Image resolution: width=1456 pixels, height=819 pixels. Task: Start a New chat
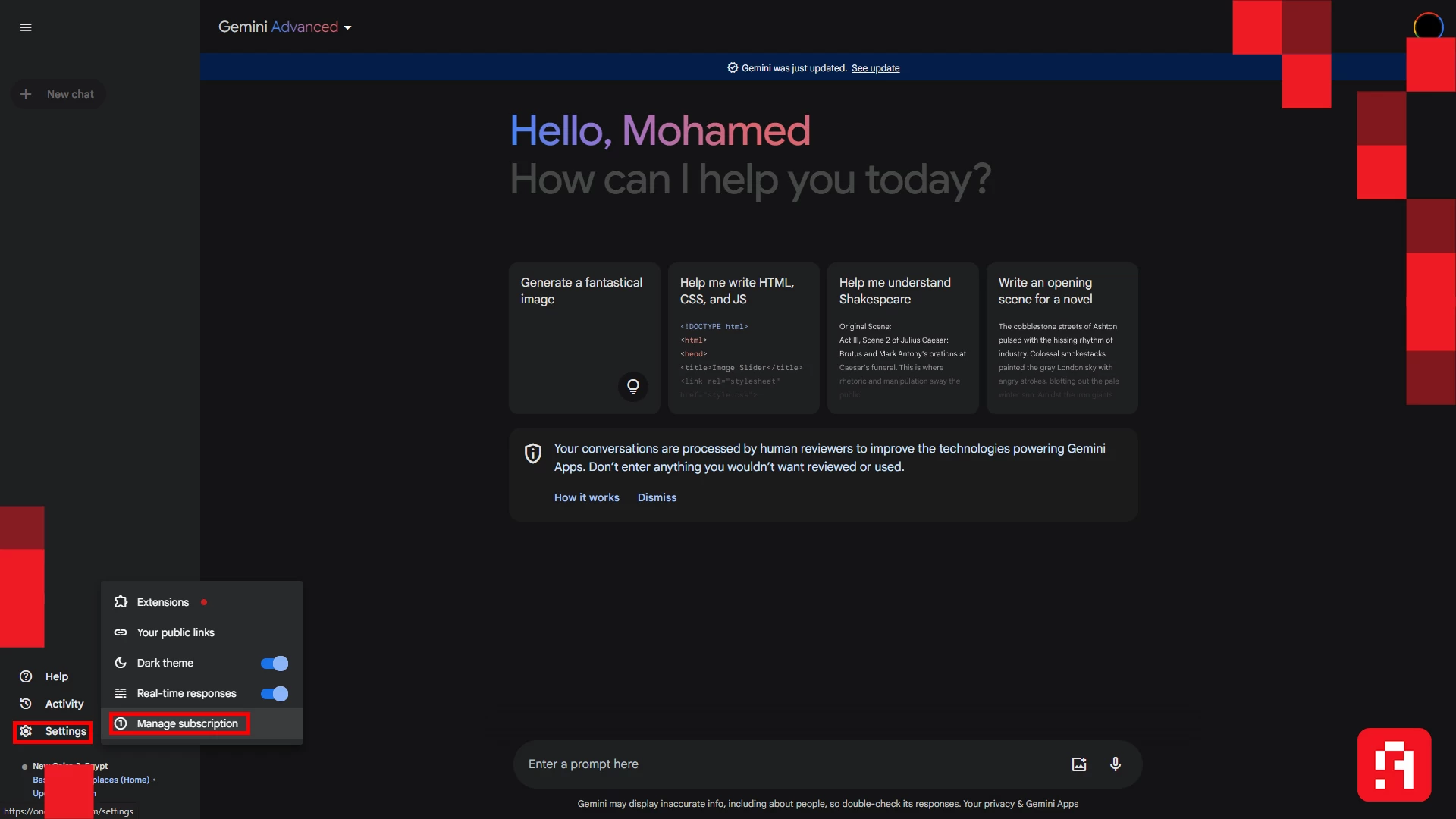click(x=58, y=94)
